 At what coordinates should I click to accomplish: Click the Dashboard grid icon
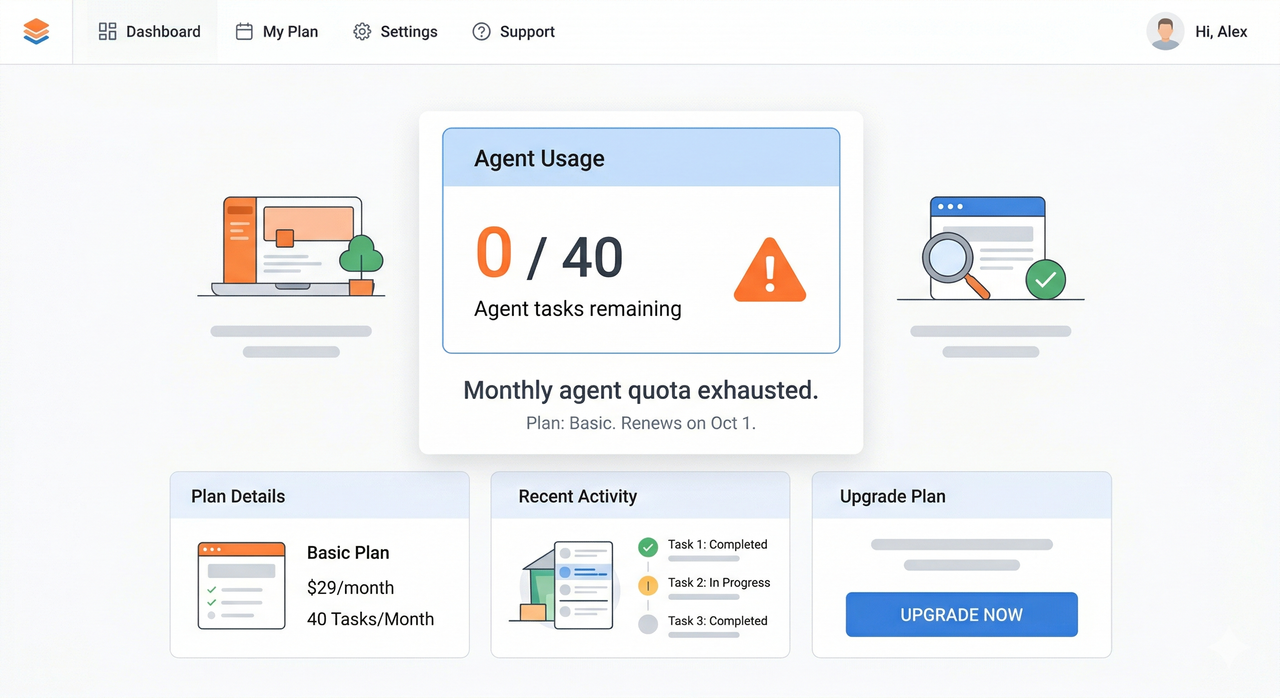click(x=107, y=32)
